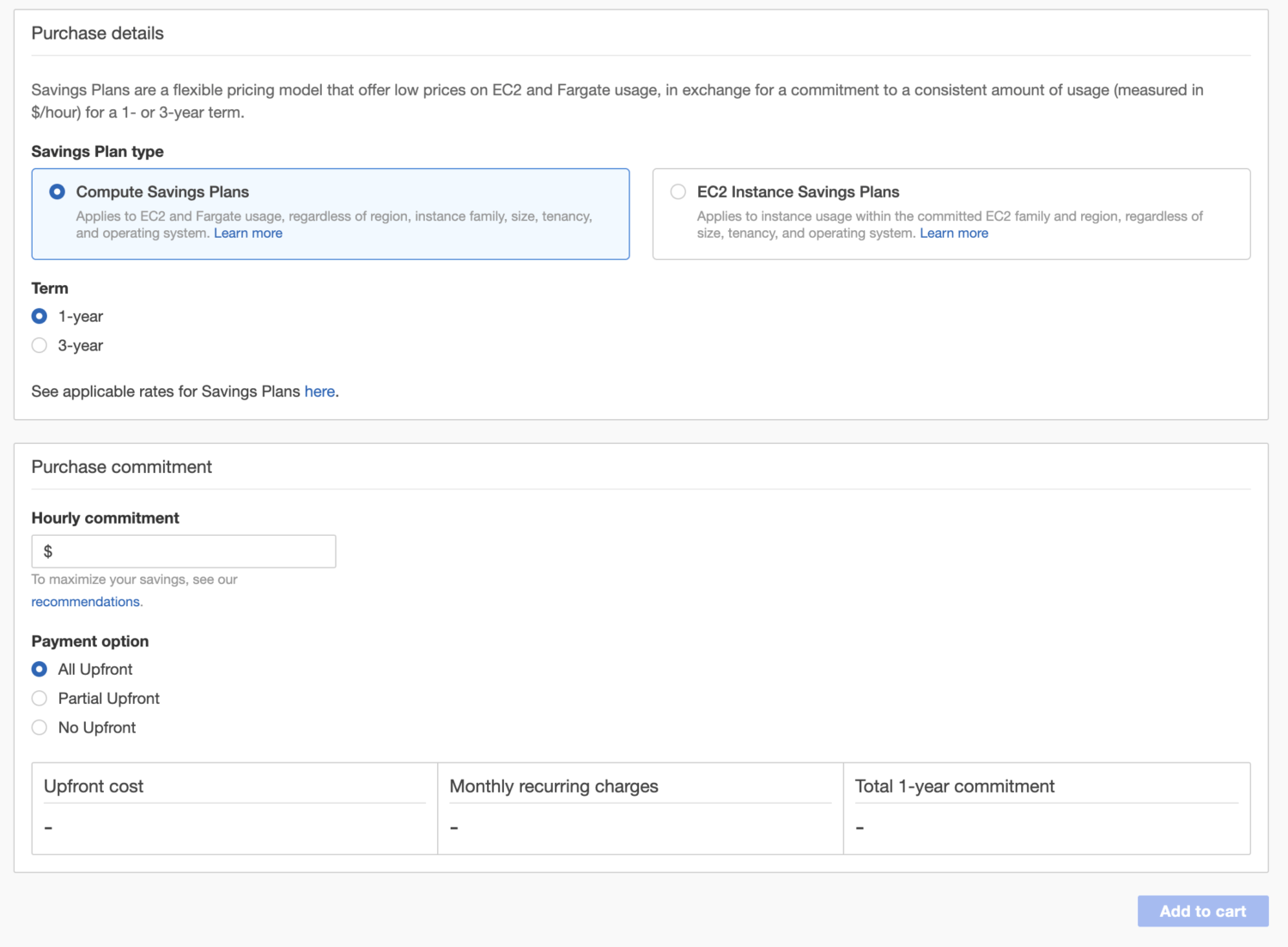Choose the EC2 Instance Savings Plans option
The height and width of the screenshot is (947, 1288).
pos(678,192)
